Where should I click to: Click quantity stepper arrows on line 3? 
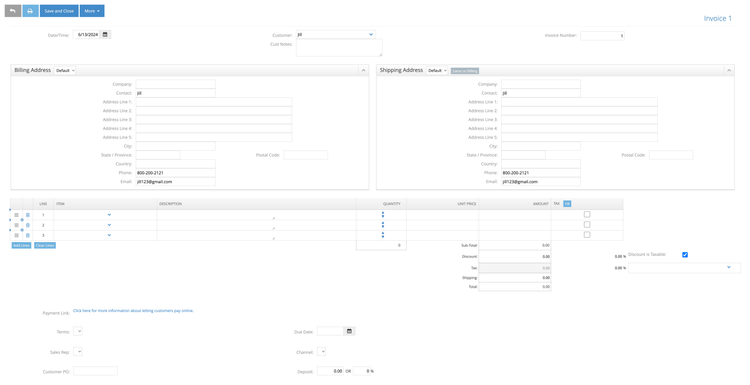coord(383,235)
